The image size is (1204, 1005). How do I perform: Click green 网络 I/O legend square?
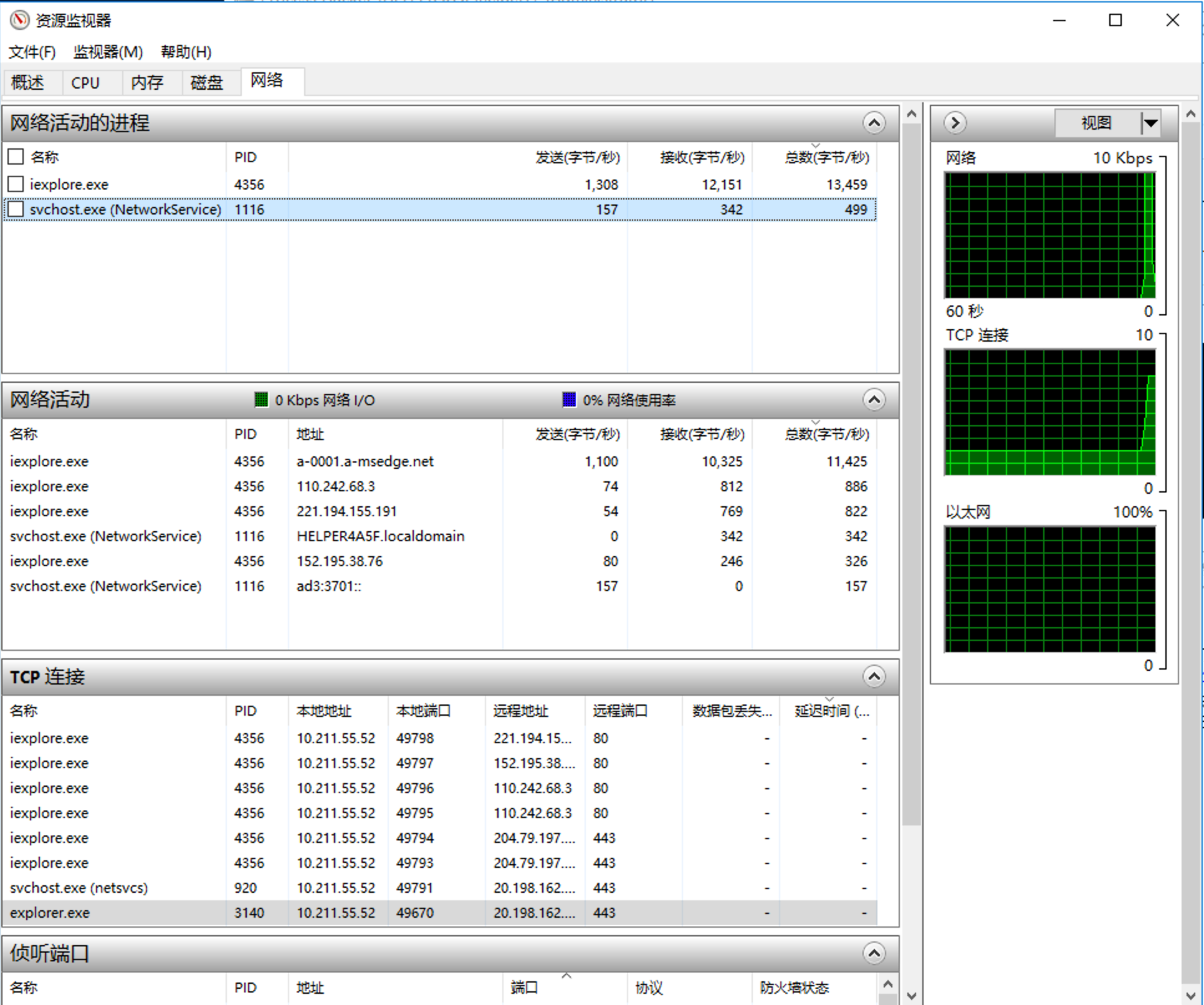tap(261, 400)
